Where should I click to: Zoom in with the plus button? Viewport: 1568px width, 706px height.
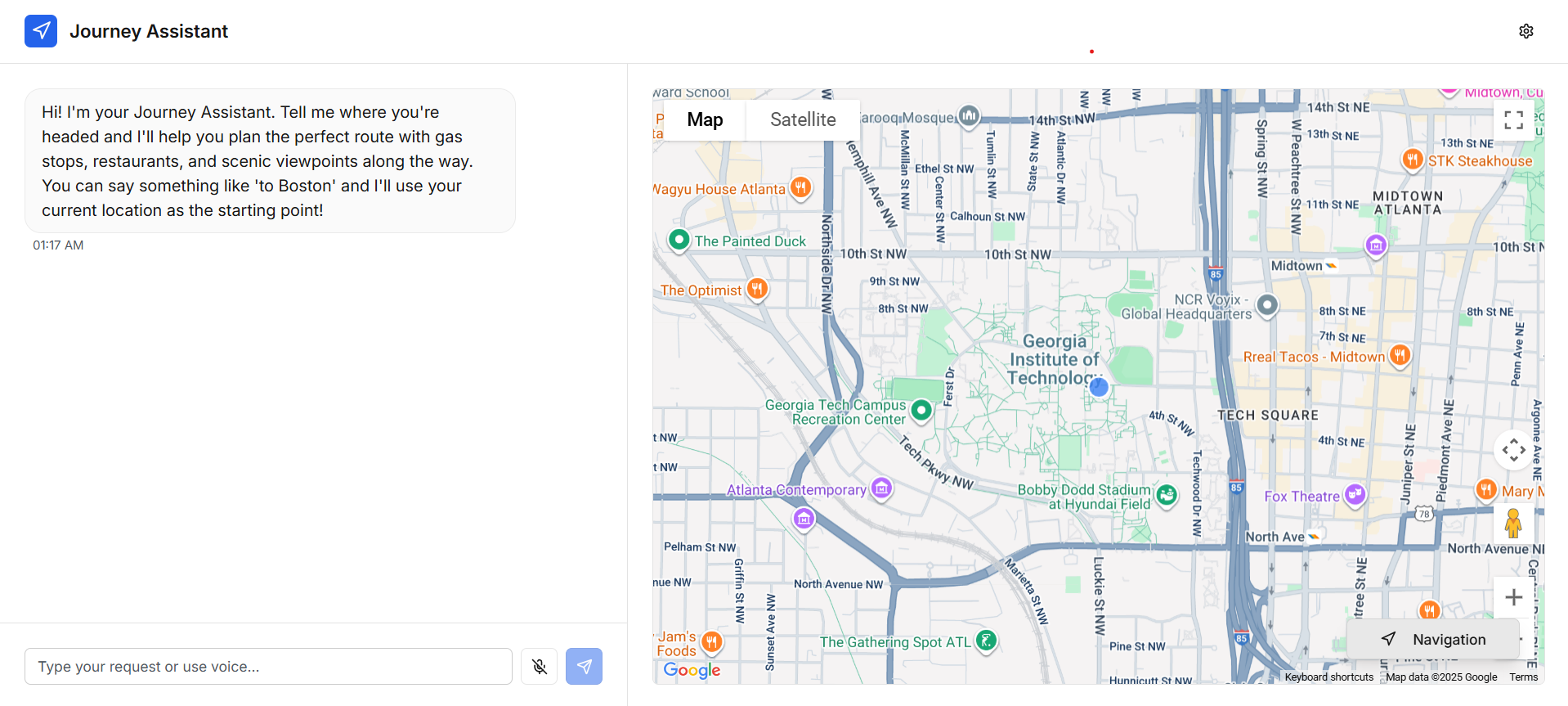click(1513, 597)
